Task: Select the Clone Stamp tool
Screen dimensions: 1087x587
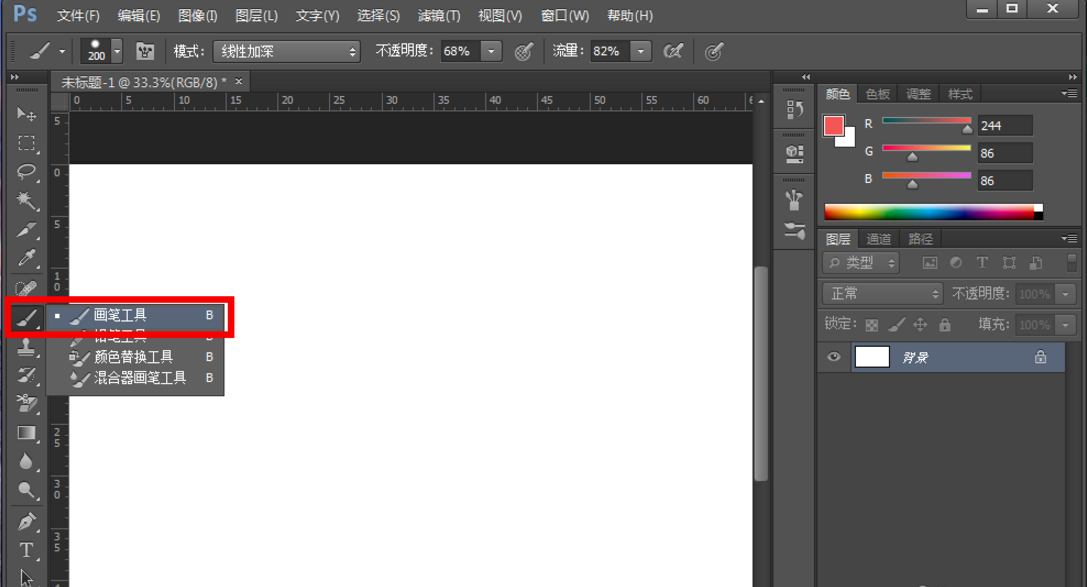Action: (26, 346)
